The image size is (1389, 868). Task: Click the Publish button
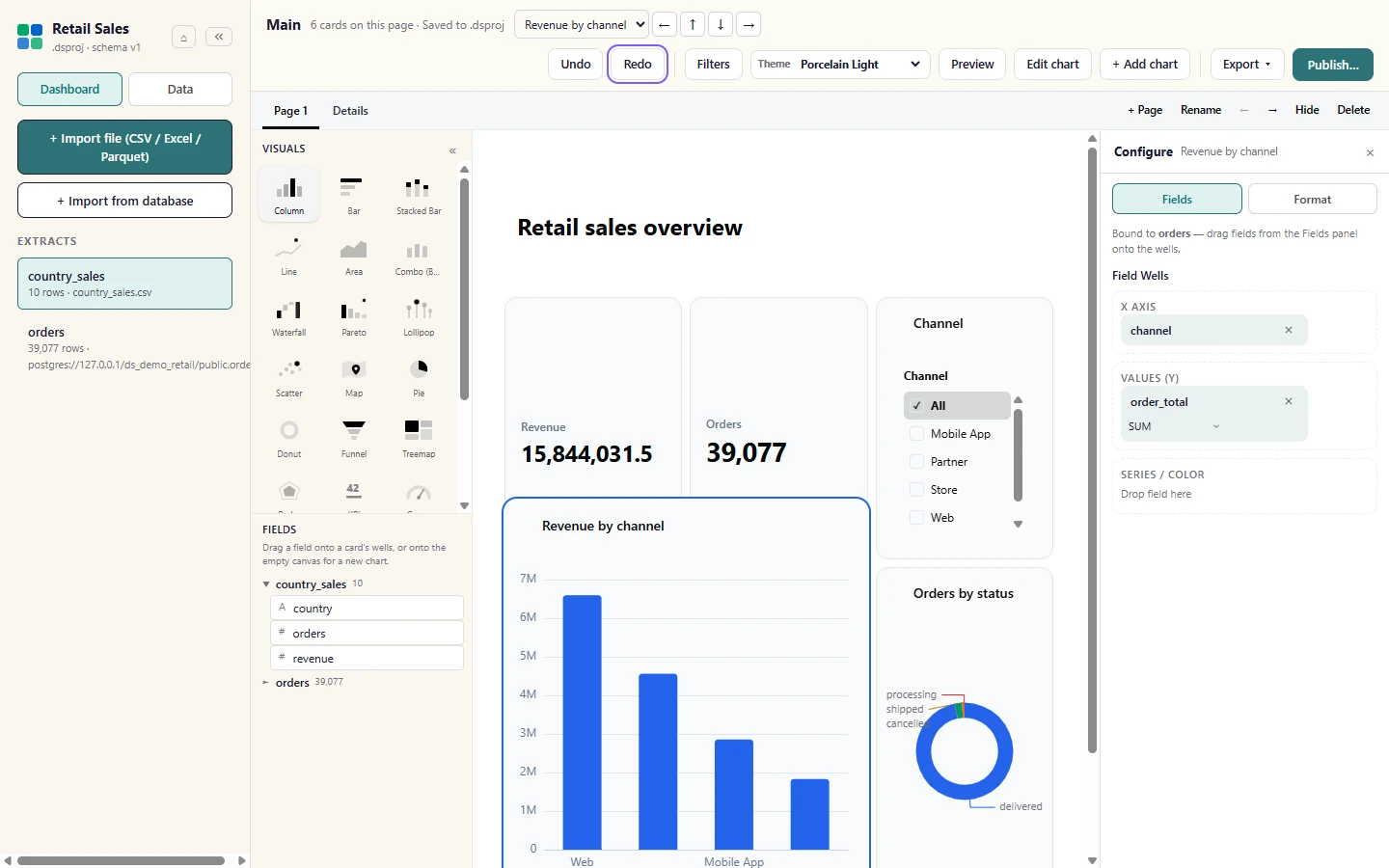click(1333, 65)
